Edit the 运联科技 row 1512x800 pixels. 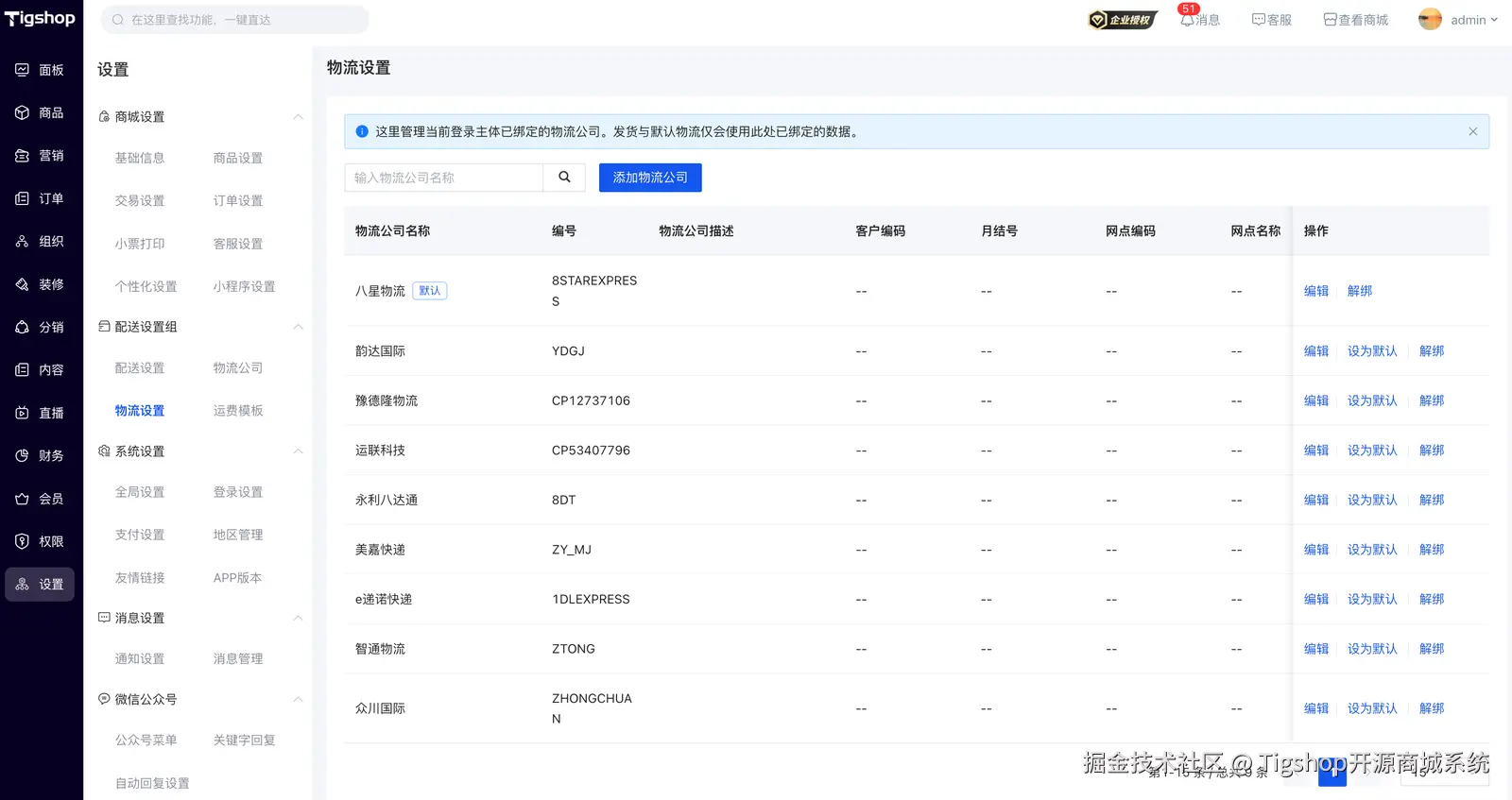pos(1316,451)
